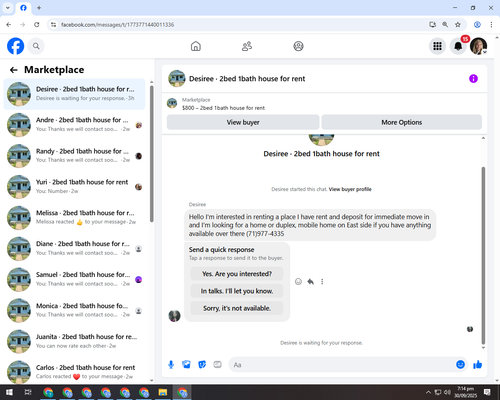Open Chrome profile icon
500x400 pixels.
[x=477, y=25]
